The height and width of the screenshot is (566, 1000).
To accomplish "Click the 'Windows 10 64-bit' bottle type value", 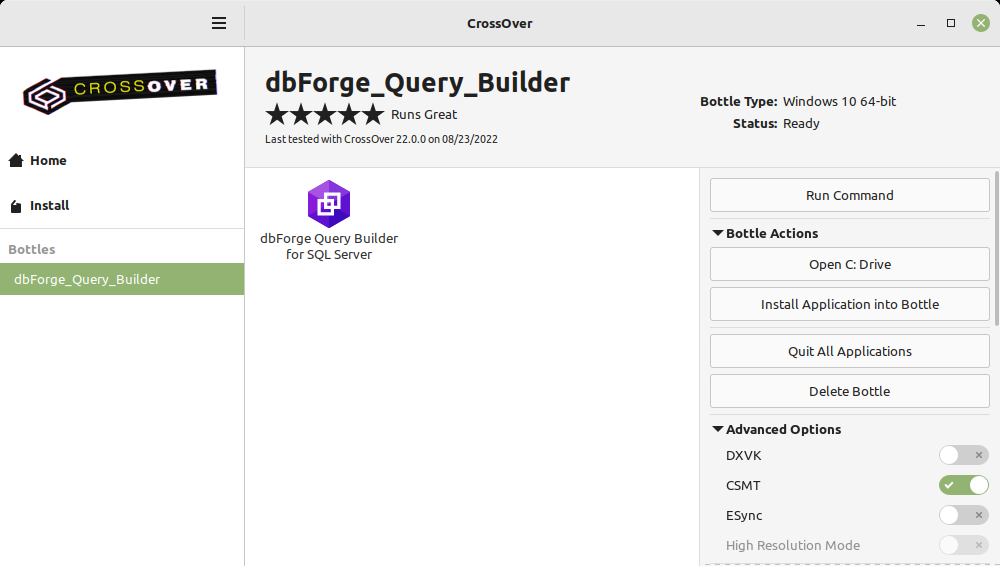I will click(839, 101).
